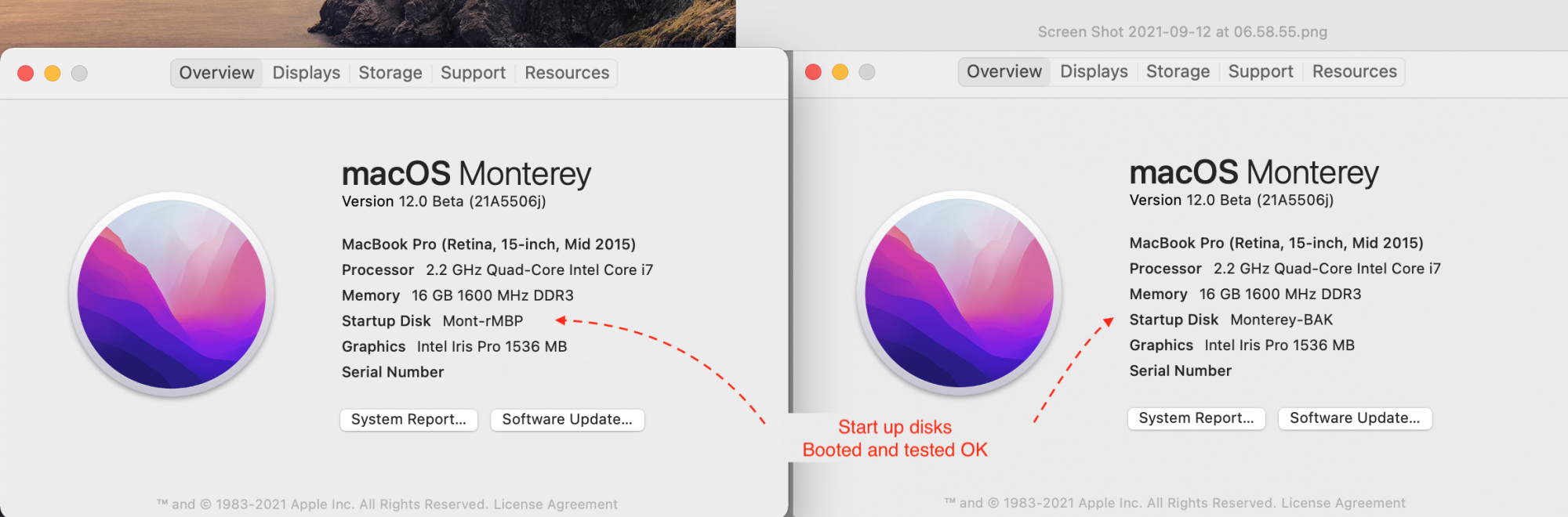1568x517 pixels.
Task: Open System Report in right window
Action: tap(1196, 418)
